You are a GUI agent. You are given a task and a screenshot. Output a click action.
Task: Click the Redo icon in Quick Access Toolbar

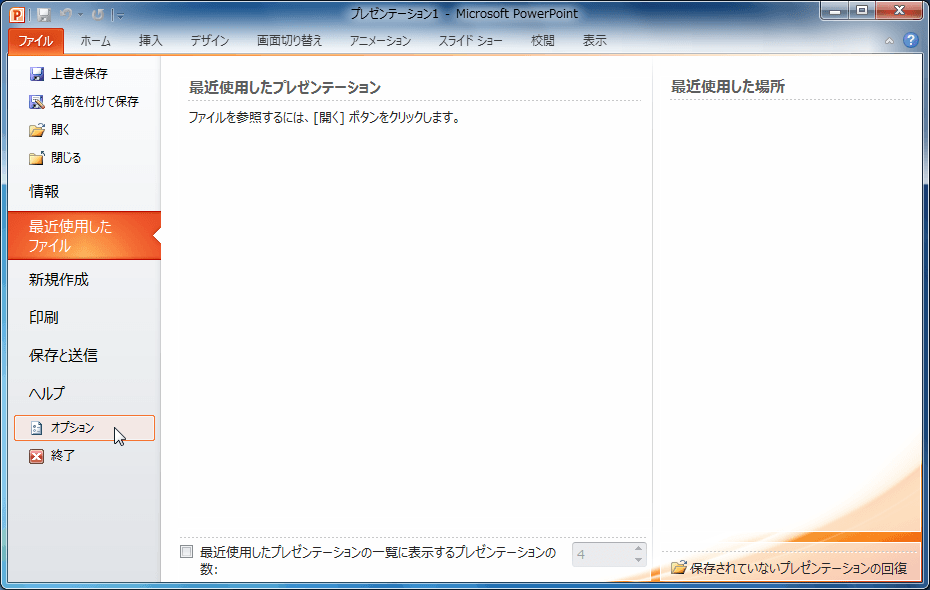click(98, 14)
